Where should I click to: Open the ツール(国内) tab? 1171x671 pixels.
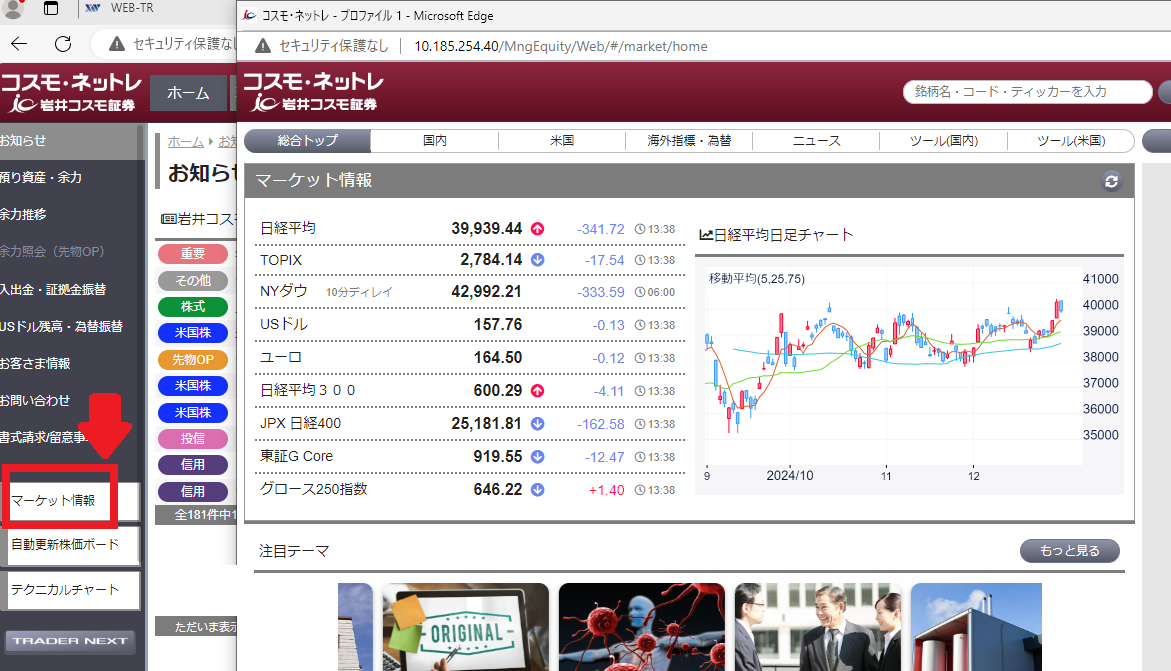pyautogui.click(x=943, y=140)
